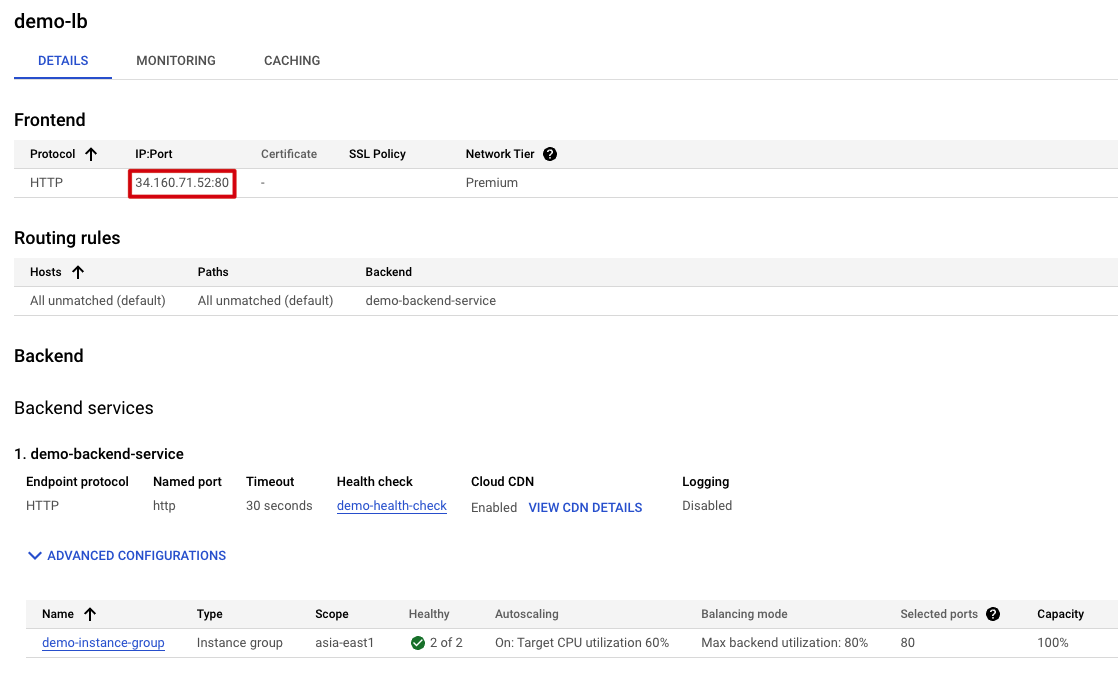Click View CDN Details link

[585, 508]
